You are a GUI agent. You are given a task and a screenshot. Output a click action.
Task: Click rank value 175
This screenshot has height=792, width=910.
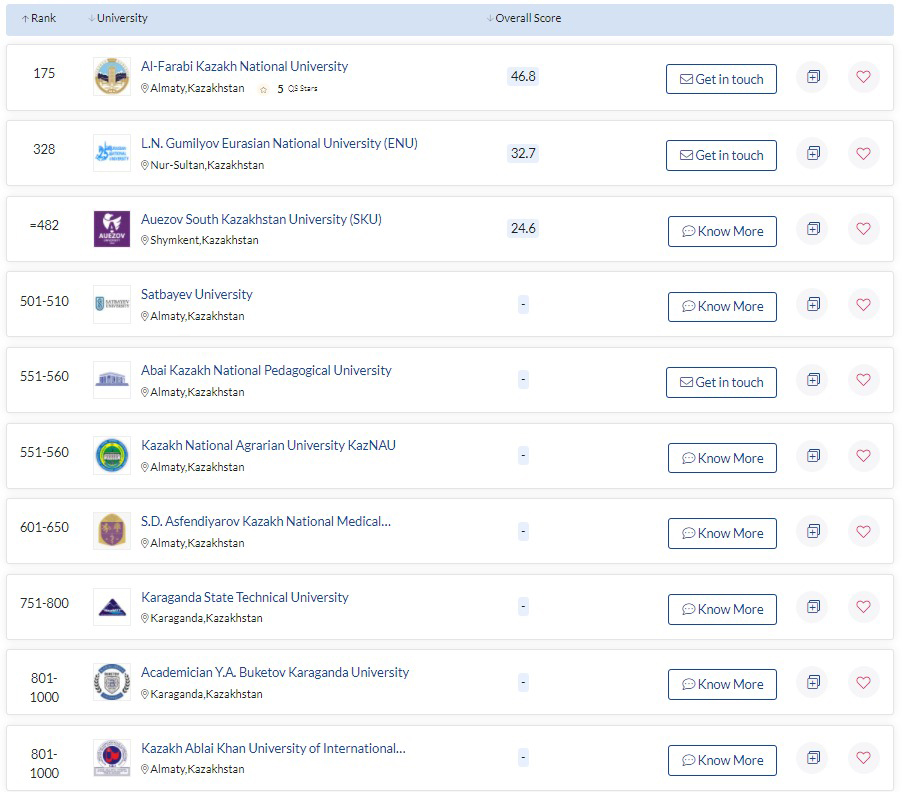(x=44, y=74)
